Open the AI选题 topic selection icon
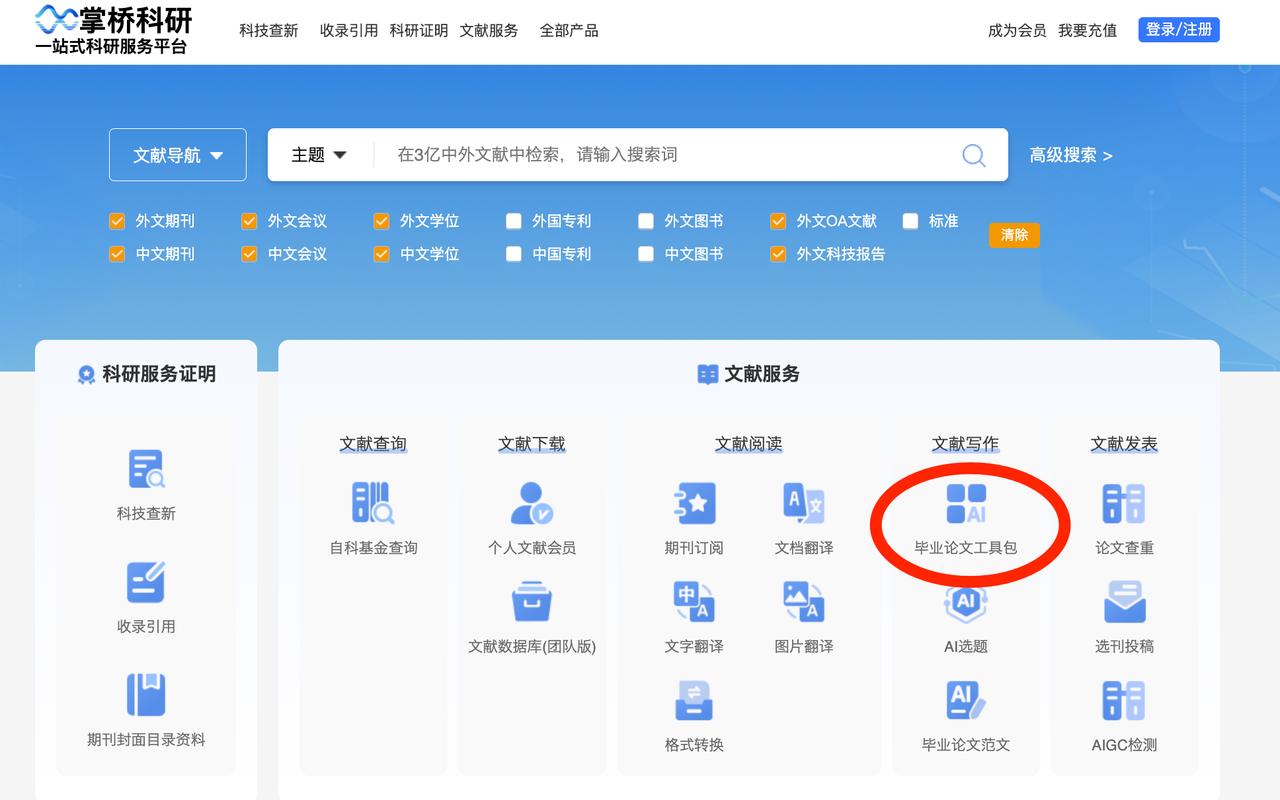 [964, 601]
